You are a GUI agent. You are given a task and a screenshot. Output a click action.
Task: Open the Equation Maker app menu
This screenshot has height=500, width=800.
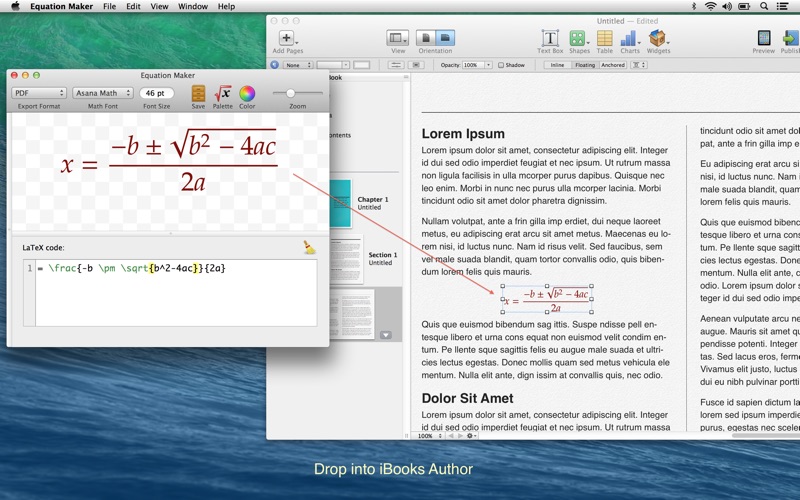point(61,6)
